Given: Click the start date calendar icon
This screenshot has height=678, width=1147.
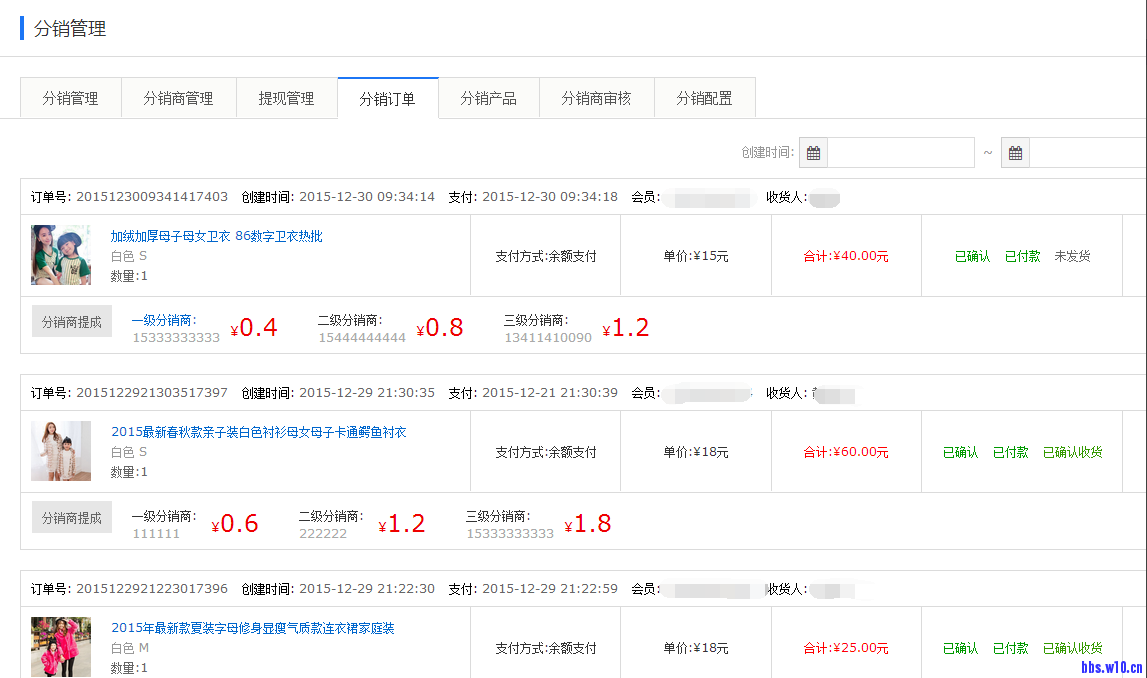Looking at the screenshot, I should click(x=814, y=153).
